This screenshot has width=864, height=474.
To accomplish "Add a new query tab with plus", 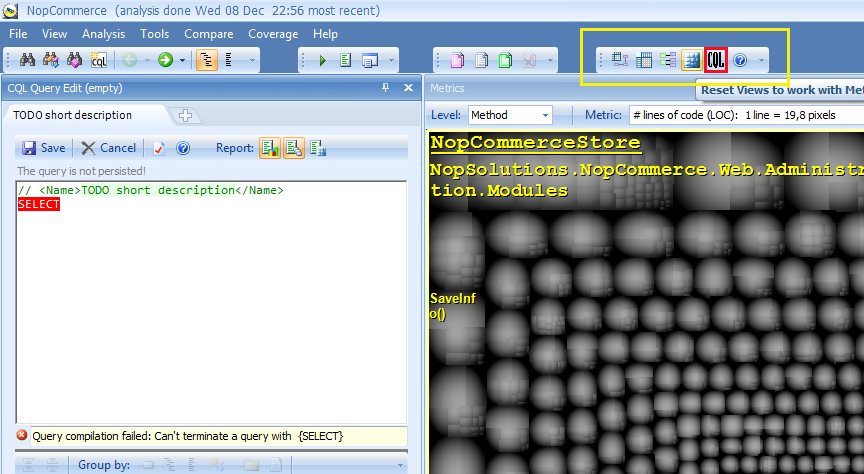I will point(186,115).
